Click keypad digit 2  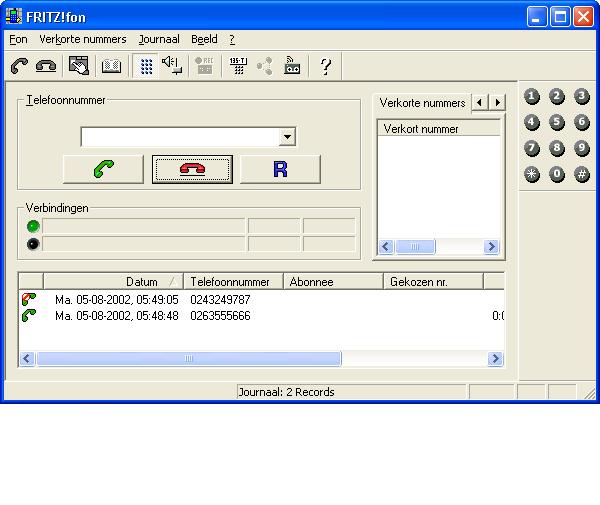tap(557, 96)
